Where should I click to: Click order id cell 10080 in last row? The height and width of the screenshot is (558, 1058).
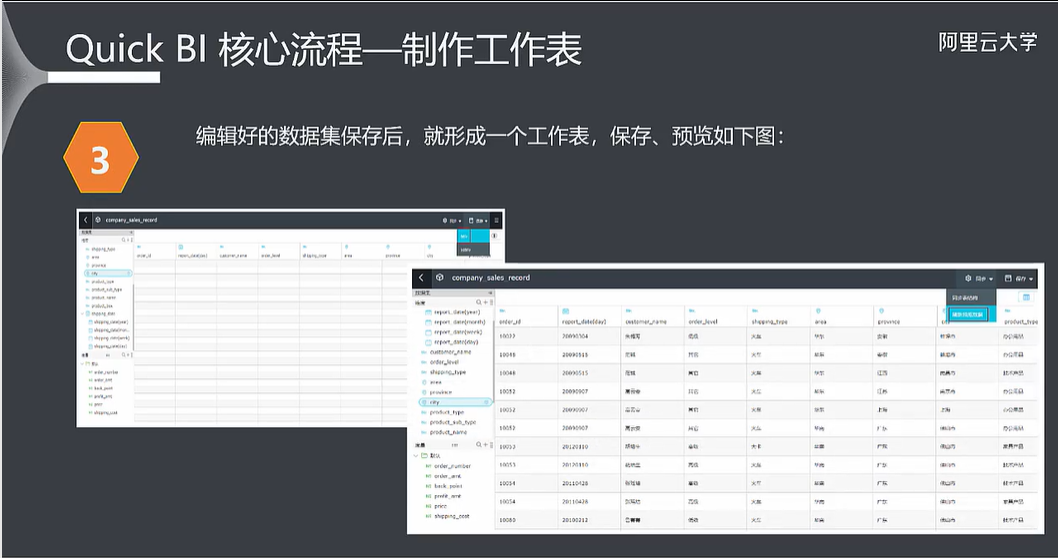click(x=507, y=520)
